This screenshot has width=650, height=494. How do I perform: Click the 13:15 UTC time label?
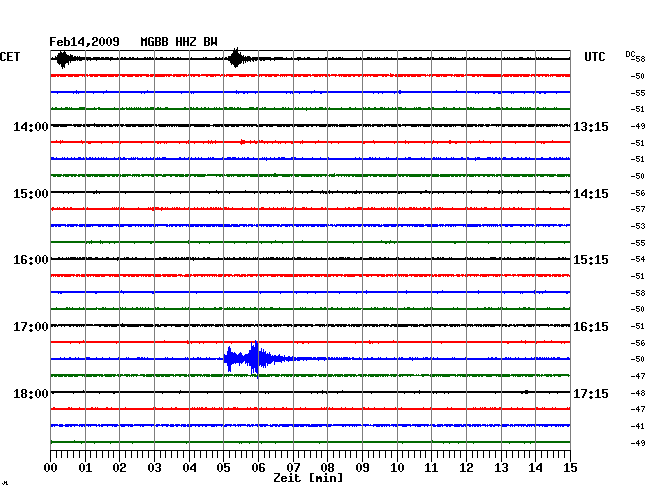coord(591,127)
